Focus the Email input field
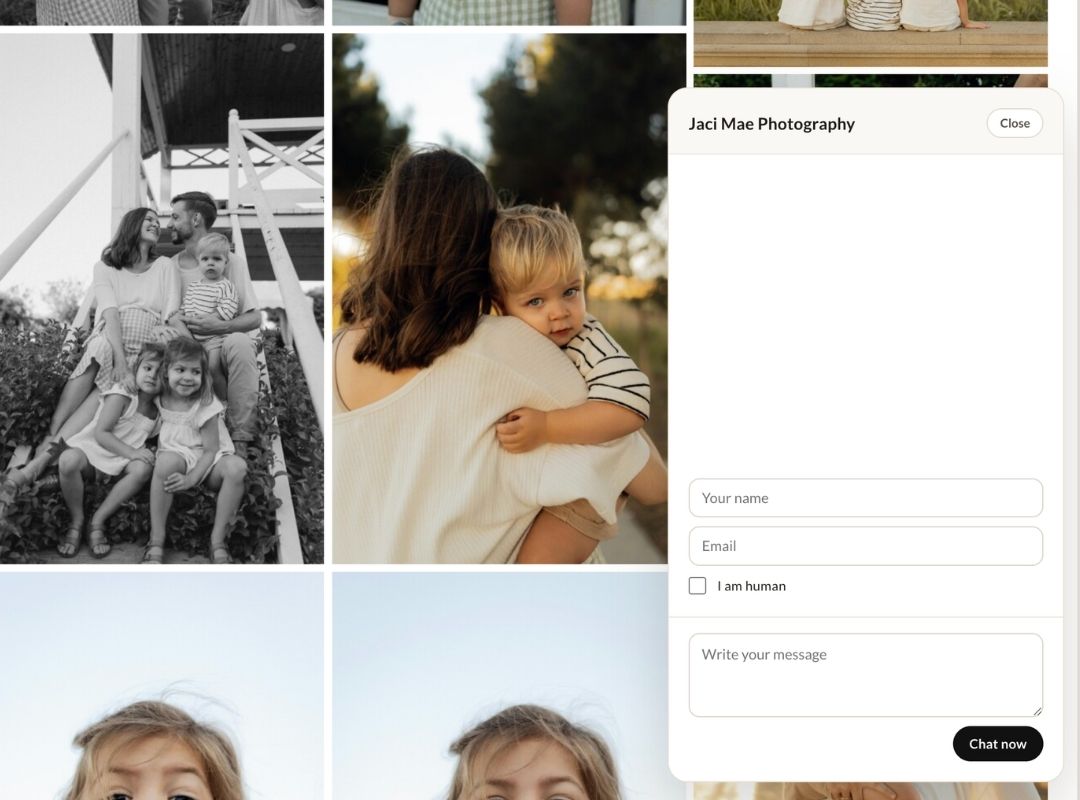The height and width of the screenshot is (800, 1080). point(865,546)
